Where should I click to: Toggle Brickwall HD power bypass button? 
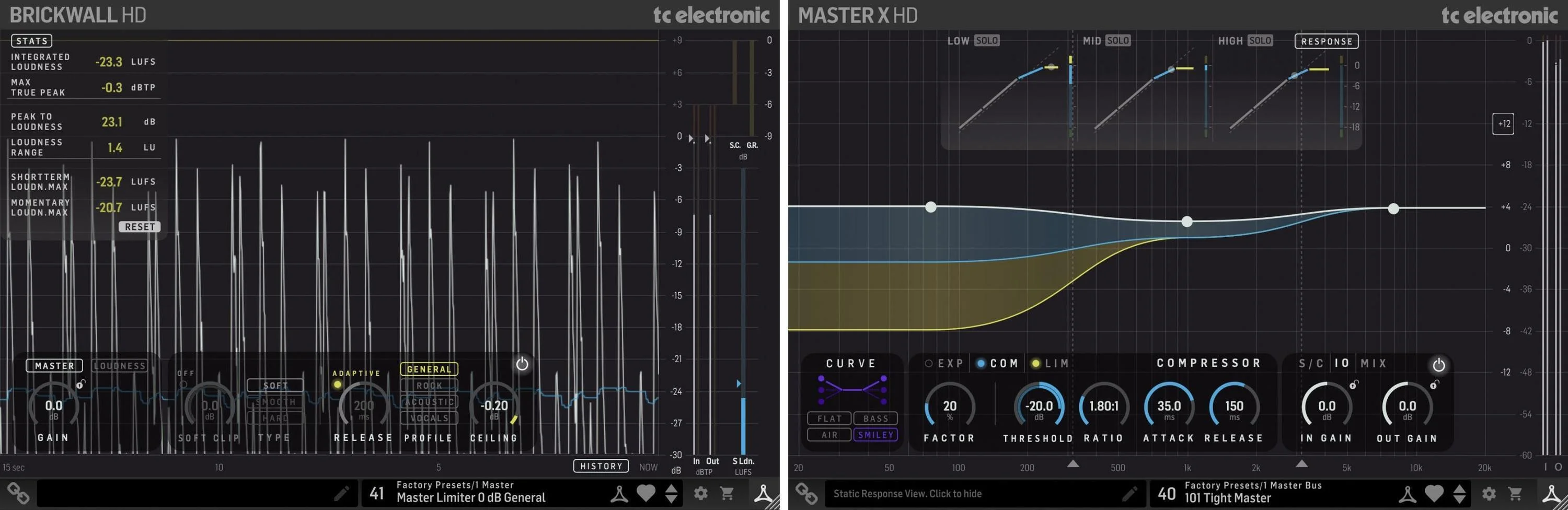point(522,364)
